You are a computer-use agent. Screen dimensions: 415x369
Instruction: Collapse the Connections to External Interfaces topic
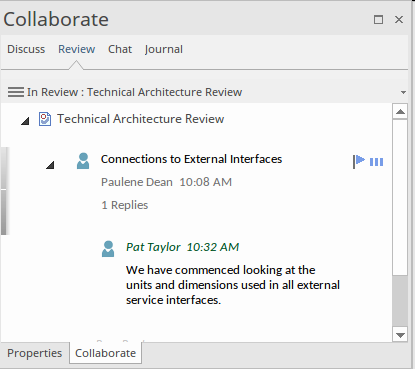(x=50, y=165)
